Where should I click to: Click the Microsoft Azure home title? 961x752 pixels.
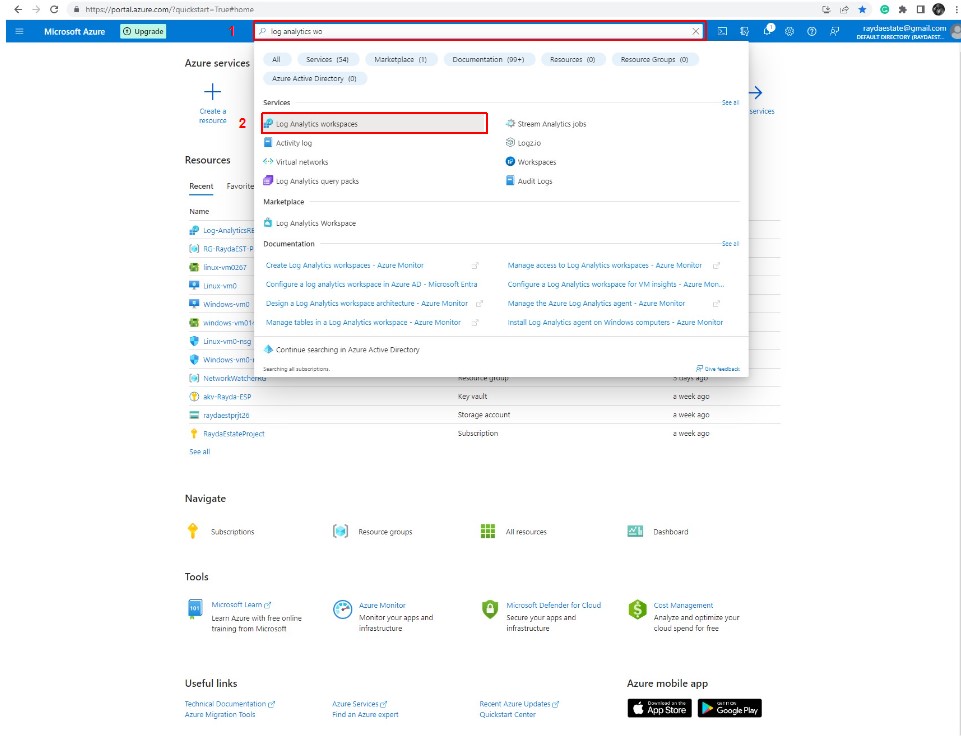[x=74, y=31]
